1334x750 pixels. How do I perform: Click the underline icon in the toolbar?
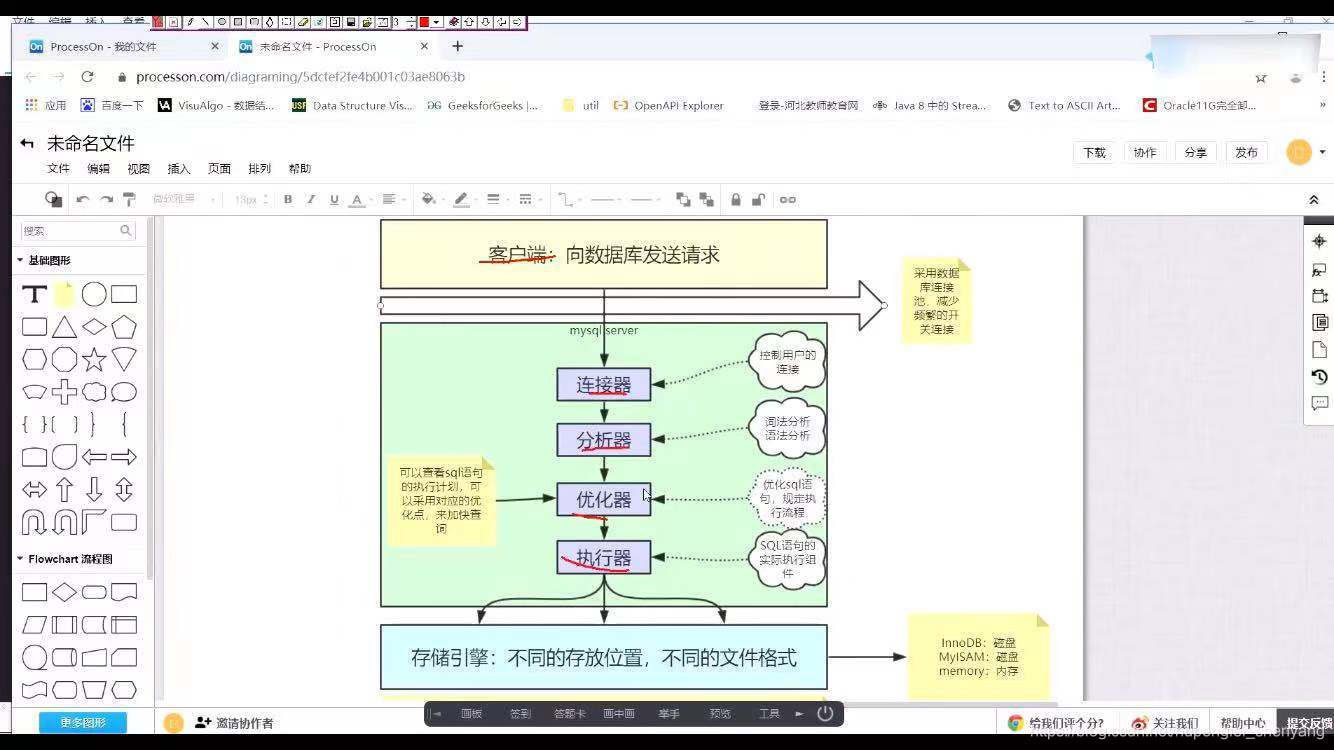[x=333, y=199]
